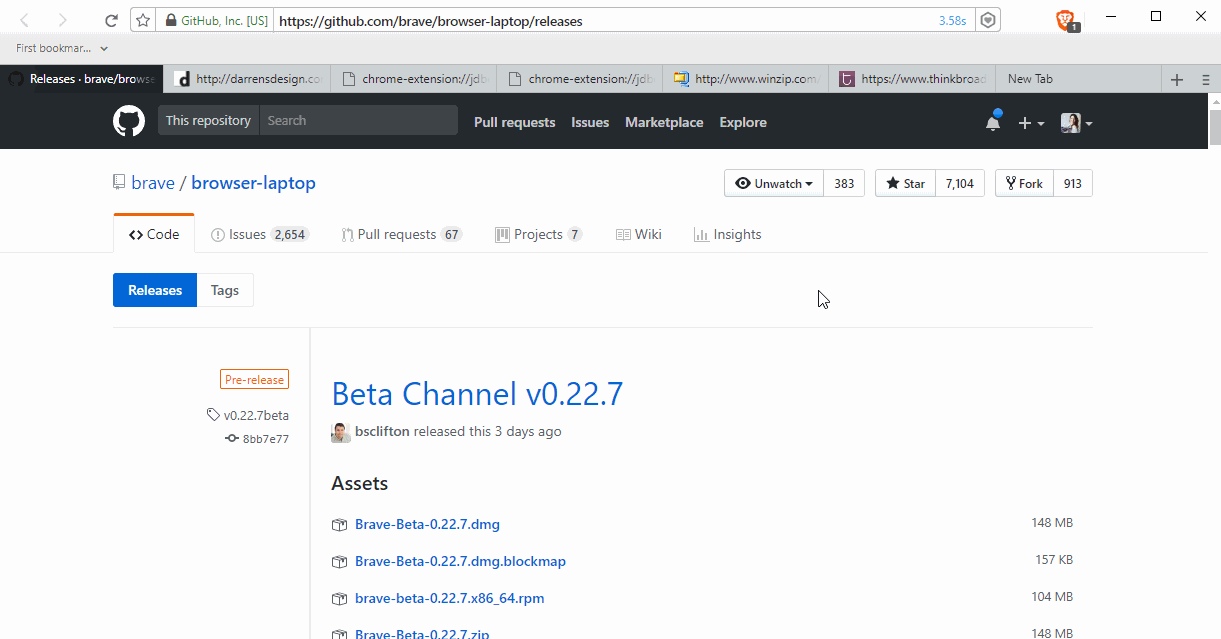Open the plus create-new dropdown

click(1030, 122)
